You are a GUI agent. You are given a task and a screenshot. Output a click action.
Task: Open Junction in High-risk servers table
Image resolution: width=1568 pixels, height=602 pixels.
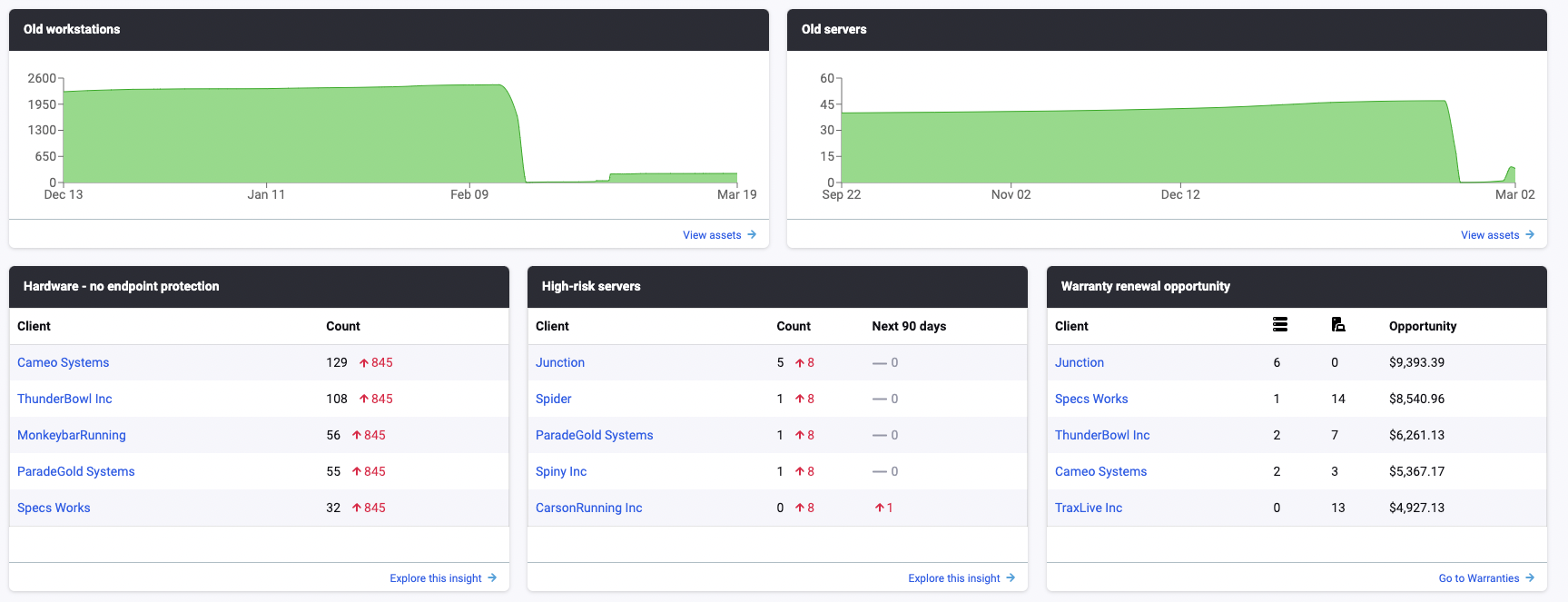pos(560,362)
